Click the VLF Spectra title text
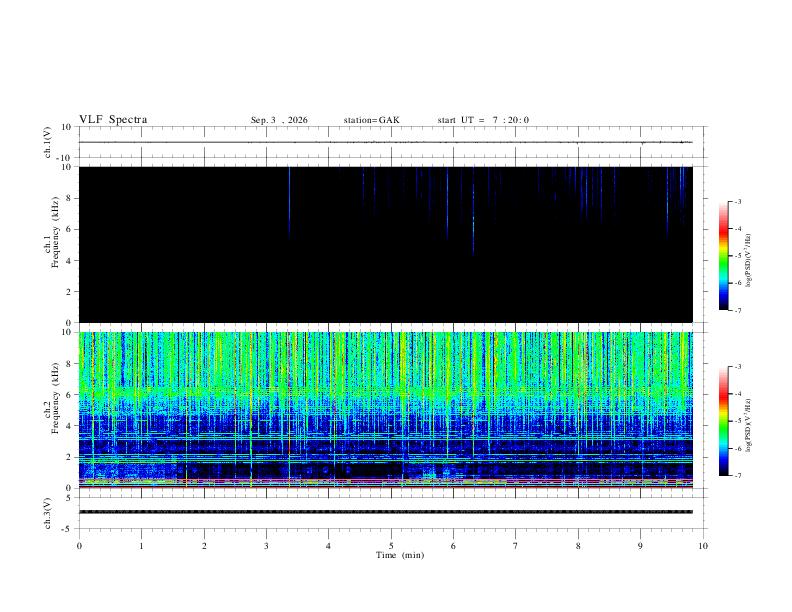 click(113, 120)
